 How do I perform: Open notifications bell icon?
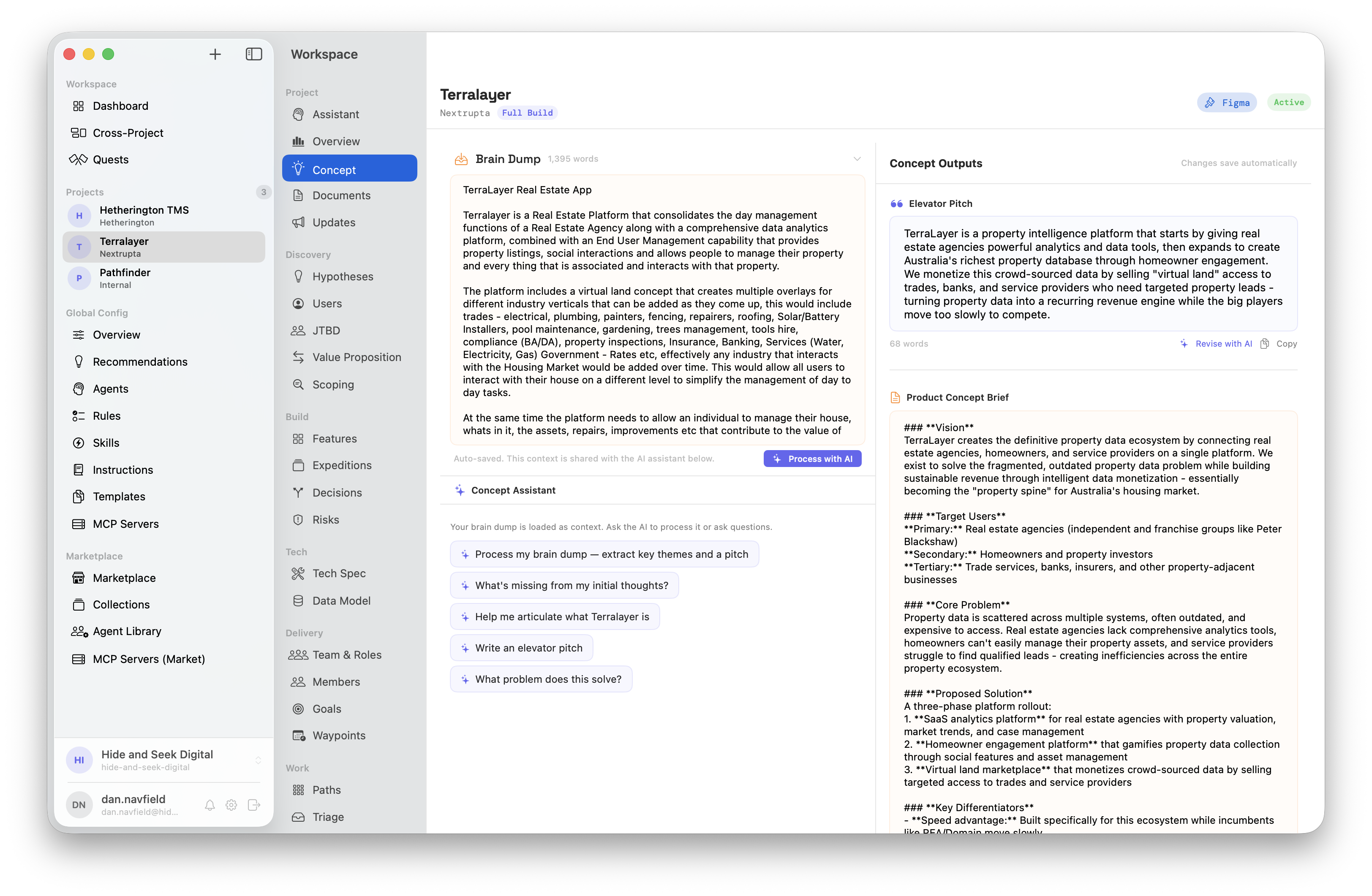[x=210, y=805]
